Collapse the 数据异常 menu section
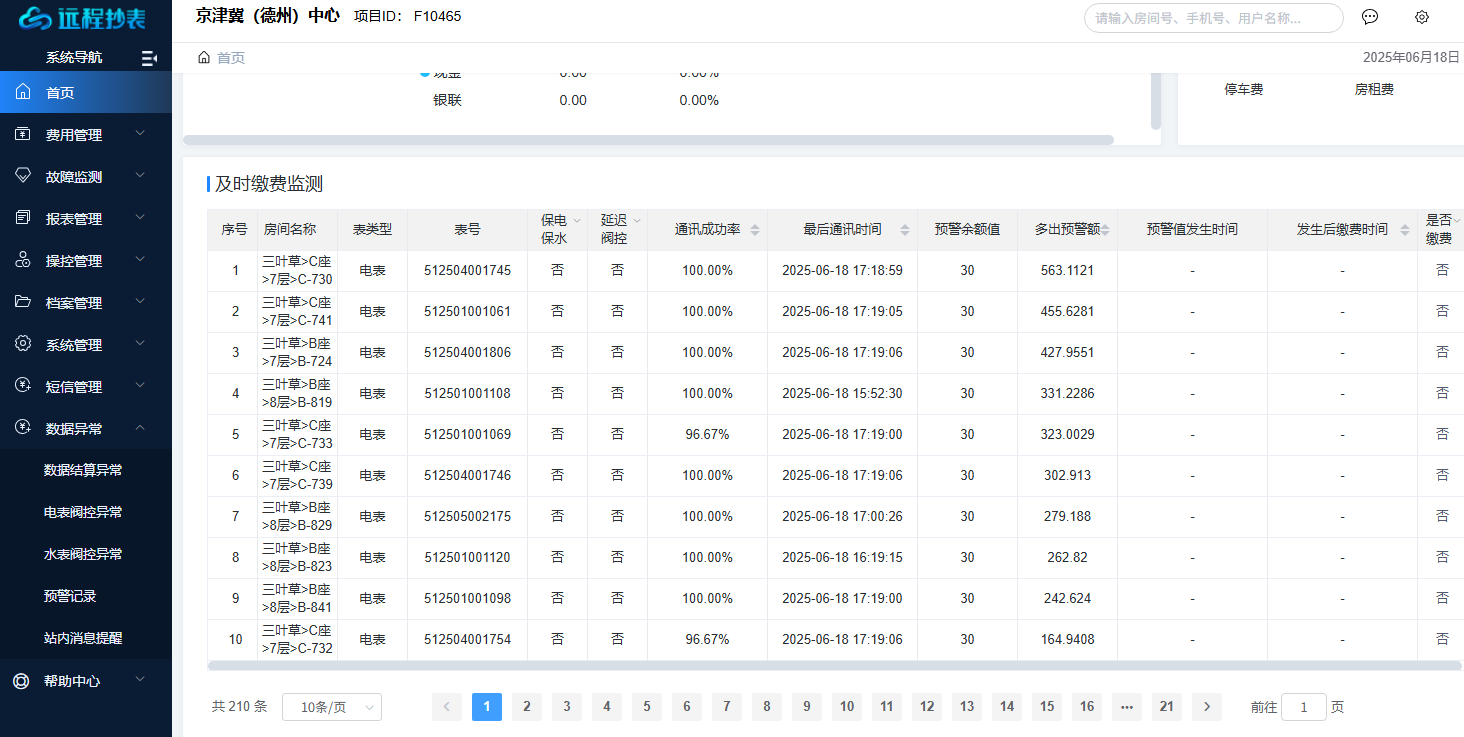The width and height of the screenshot is (1464, 737). coord(140,428)
